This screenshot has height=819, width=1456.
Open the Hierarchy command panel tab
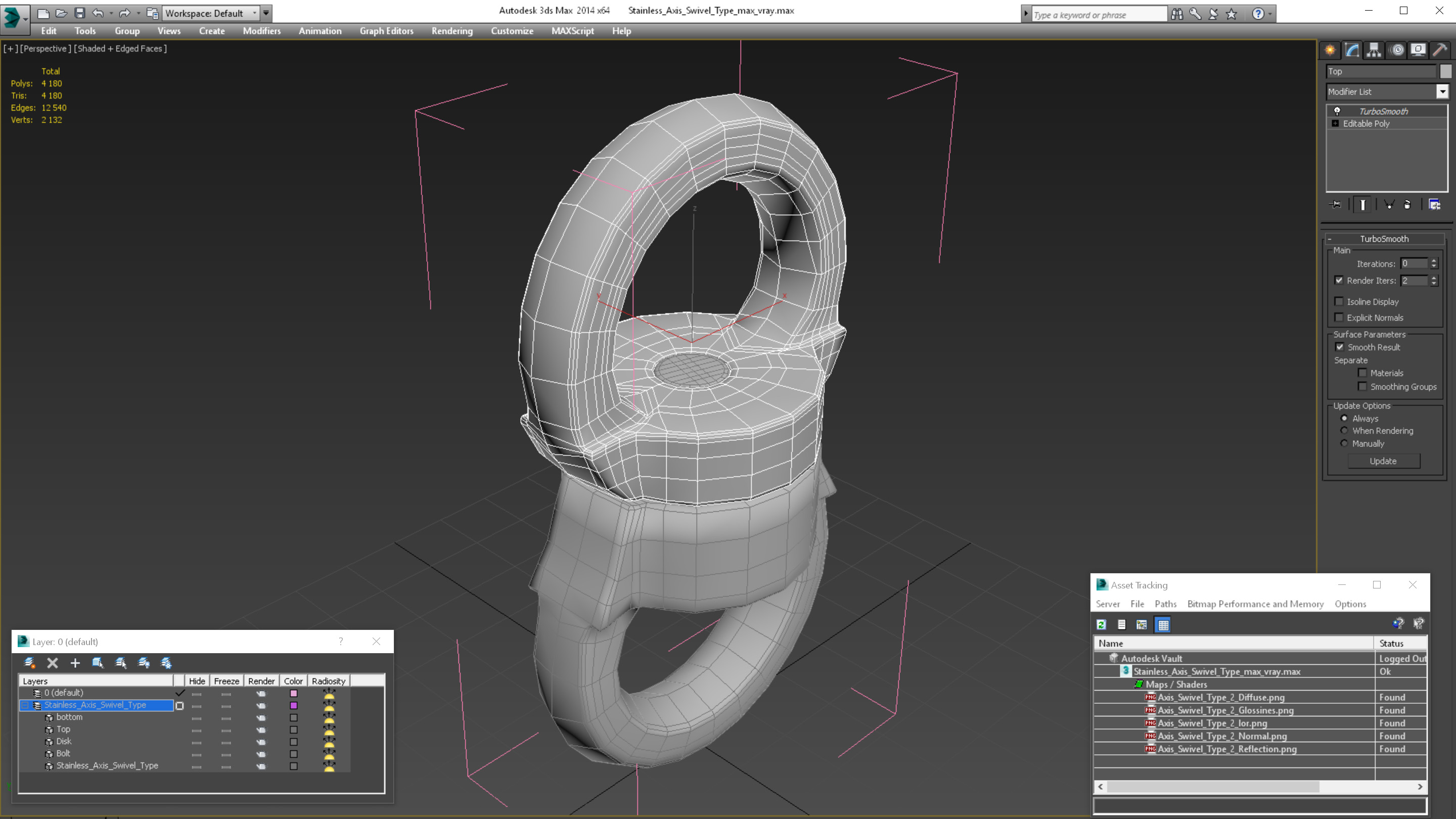tap(1374, 51)
